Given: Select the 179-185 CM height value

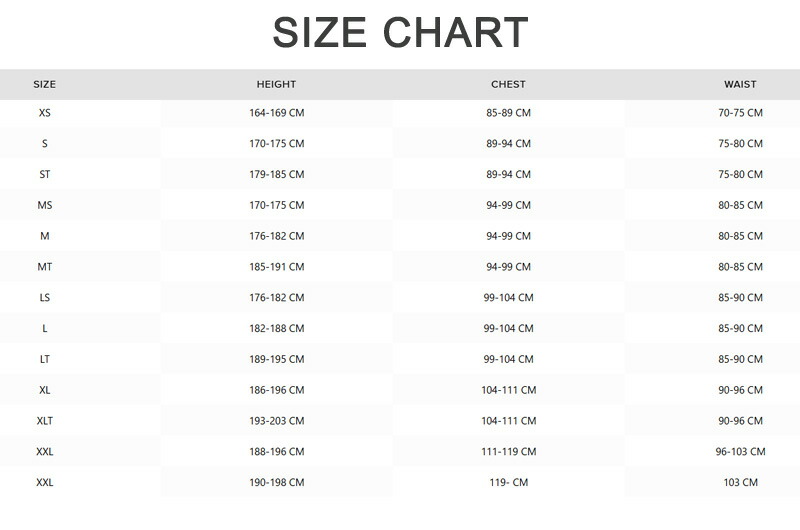Looking at the screenshot, I should [276, 175].
